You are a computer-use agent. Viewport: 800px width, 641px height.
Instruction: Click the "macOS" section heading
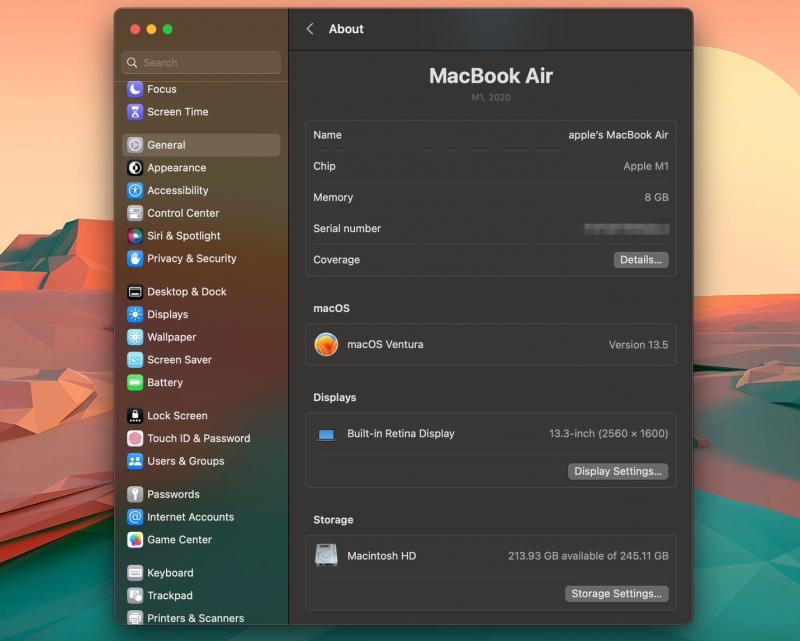(331, 308)
